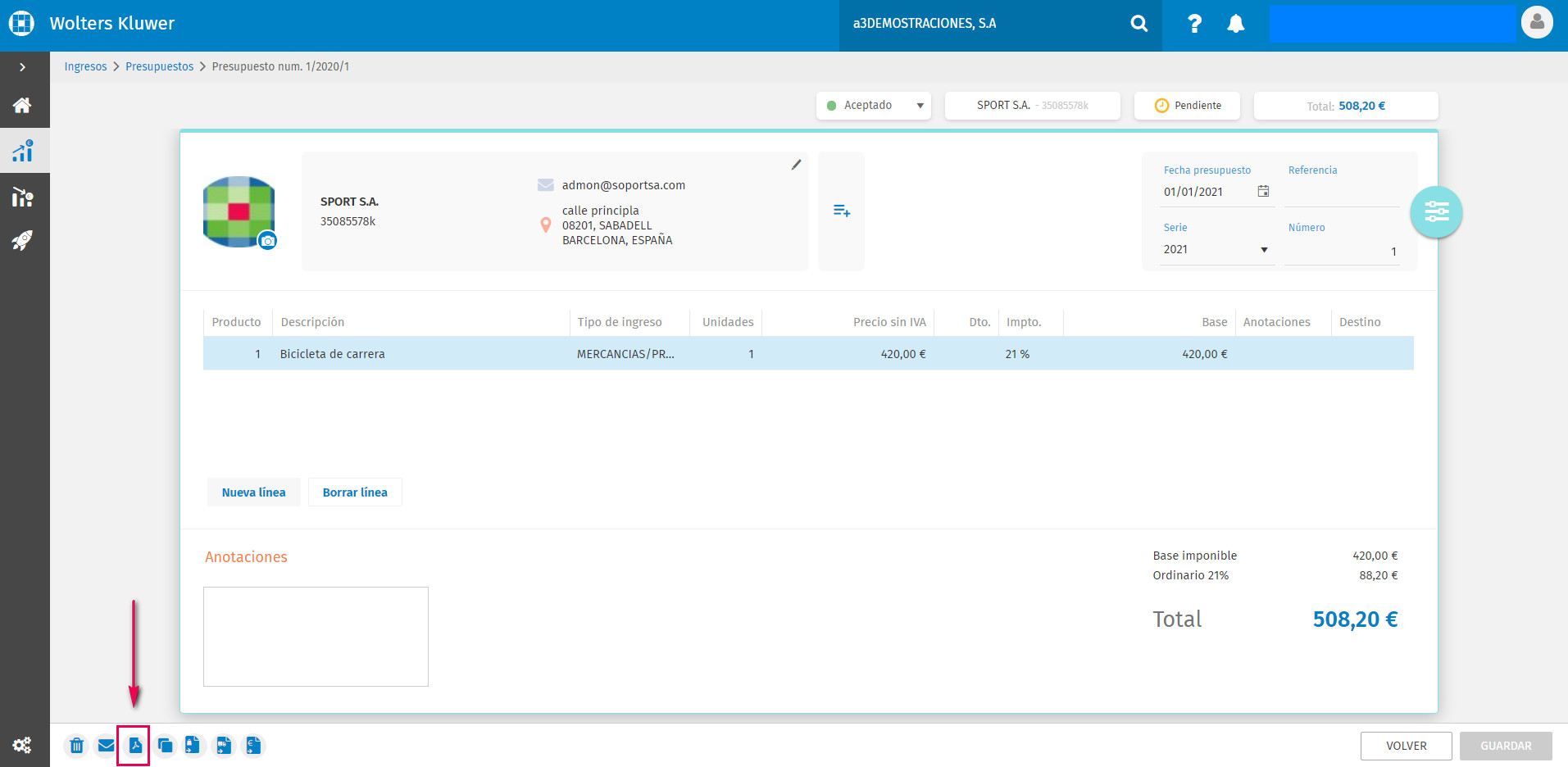Click the Referencia input field

[x=1341, y=193]
